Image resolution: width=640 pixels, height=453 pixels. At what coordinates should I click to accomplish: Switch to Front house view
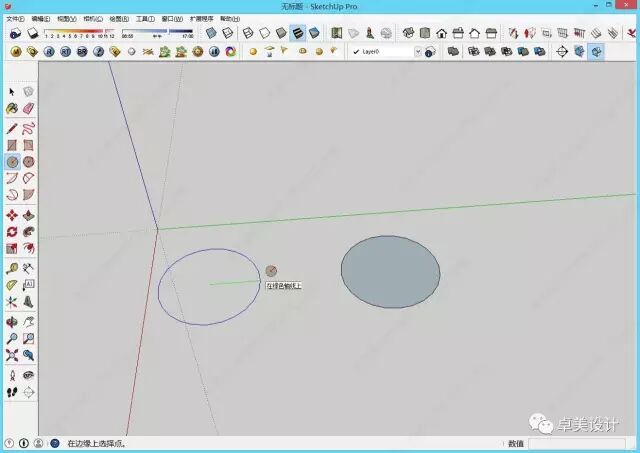441,33
